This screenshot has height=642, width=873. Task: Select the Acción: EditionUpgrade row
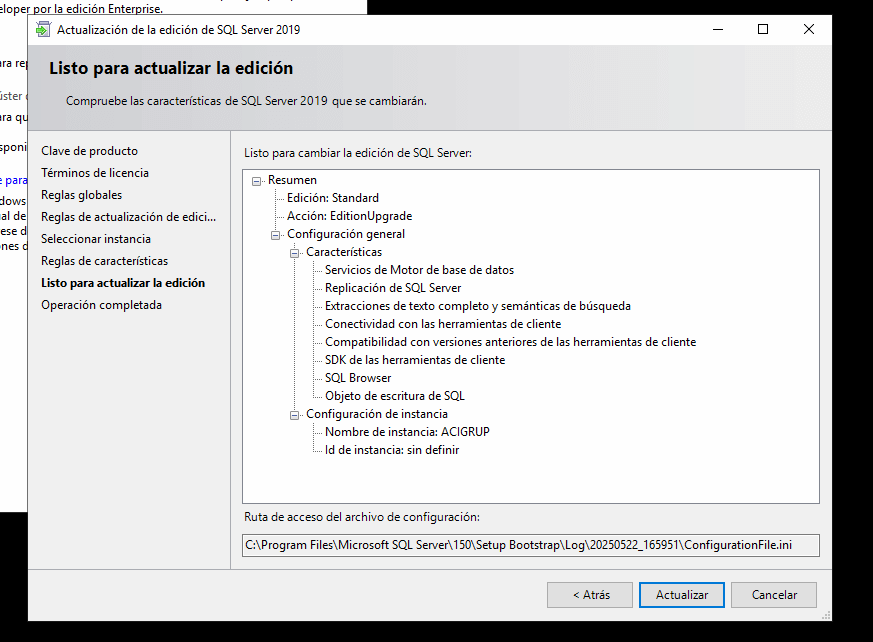tap(349, 215)
